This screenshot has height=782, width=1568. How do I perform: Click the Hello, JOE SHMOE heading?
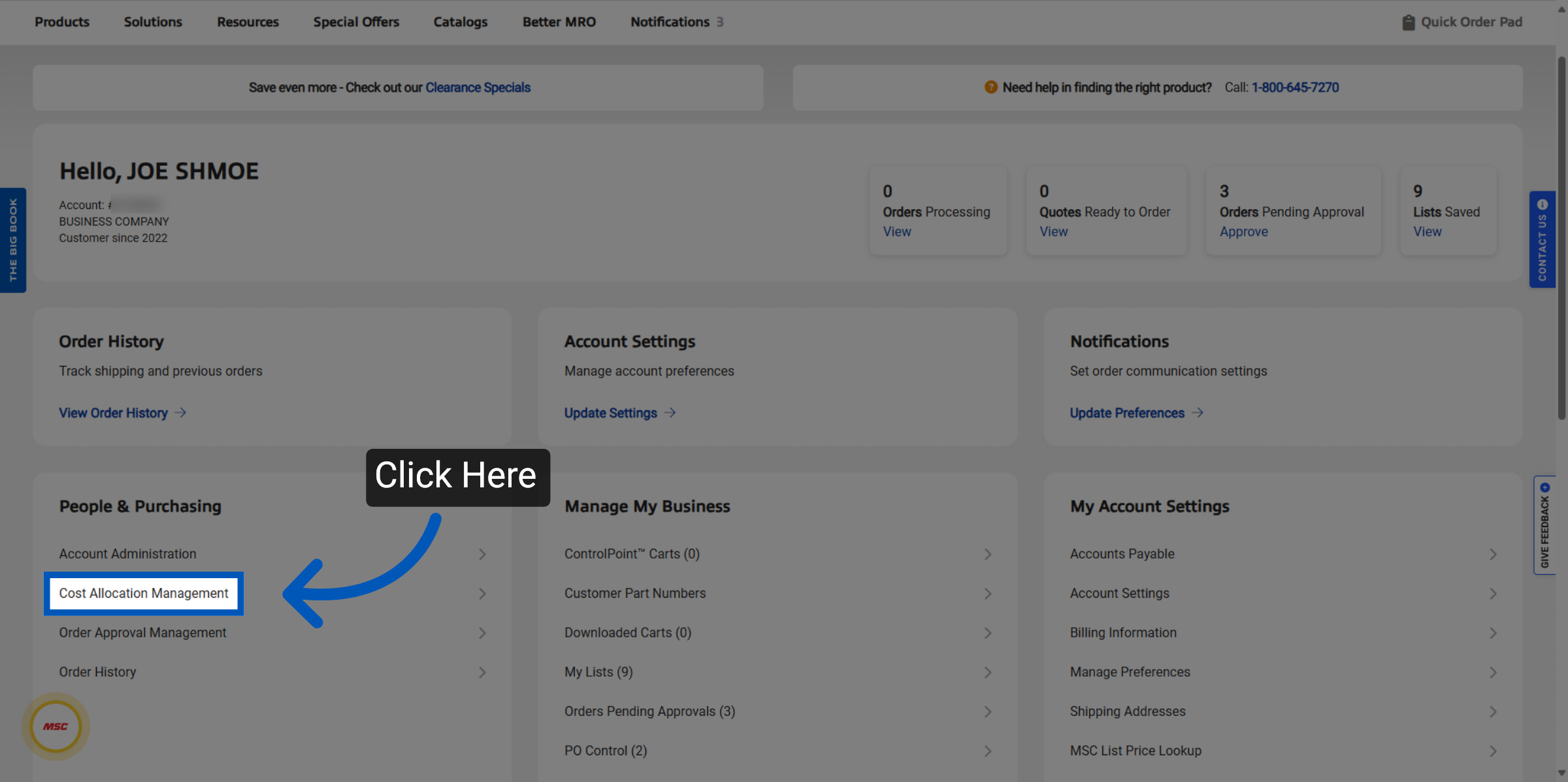pyautogui.click(x=159, y=171)
